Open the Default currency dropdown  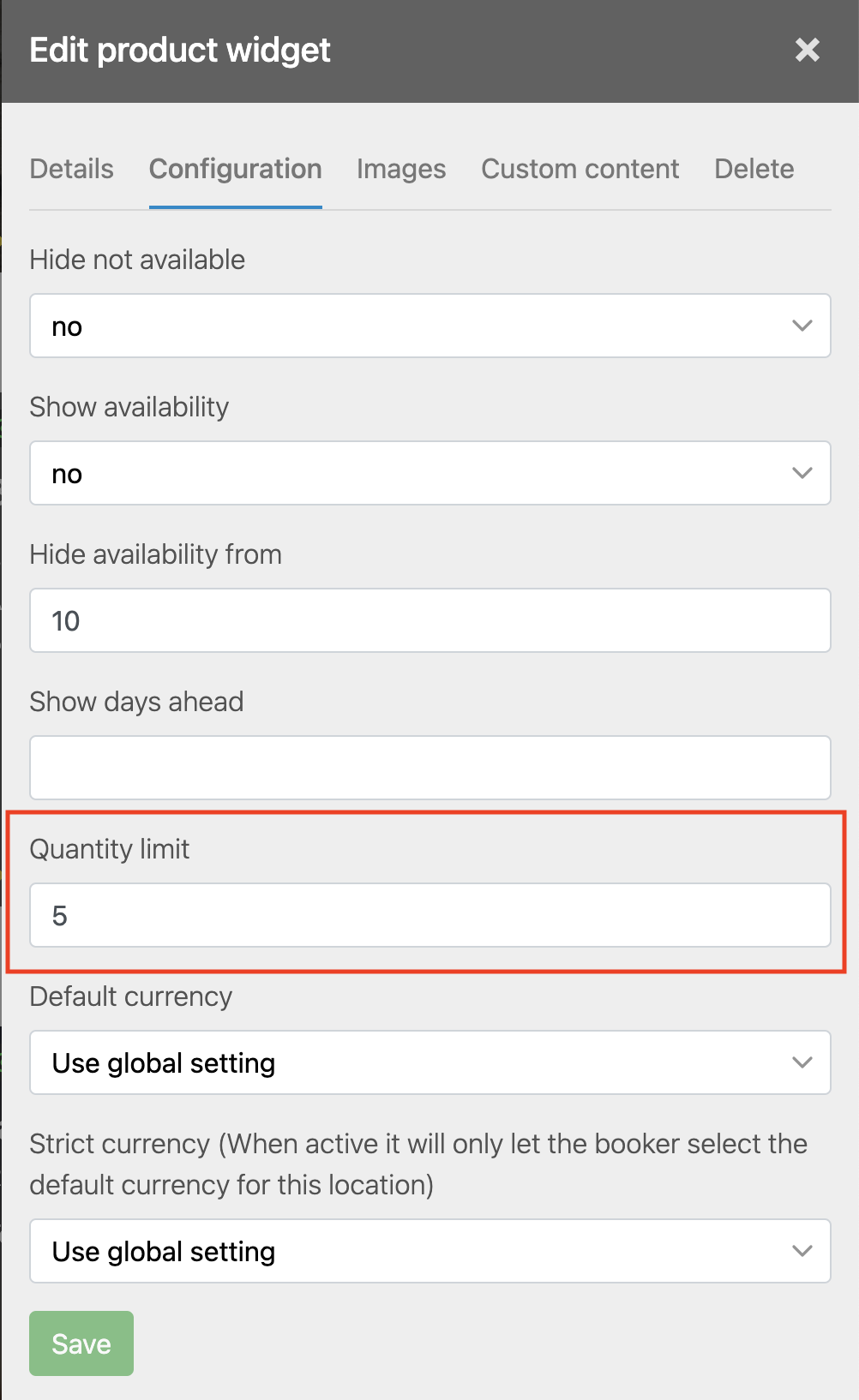coord(430,1062)
